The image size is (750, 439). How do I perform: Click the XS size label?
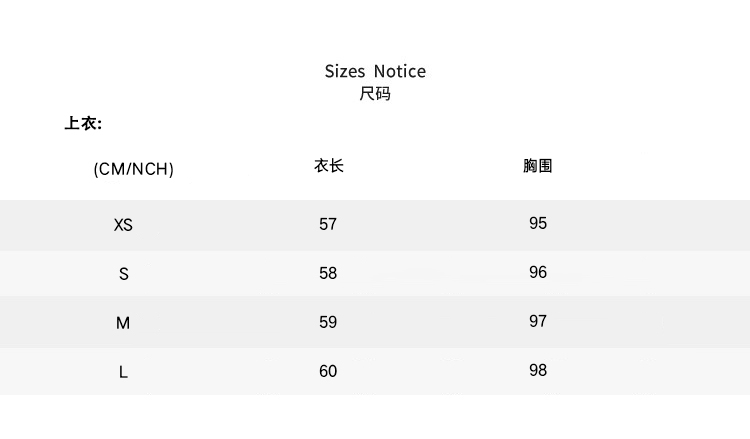[123, 225]
